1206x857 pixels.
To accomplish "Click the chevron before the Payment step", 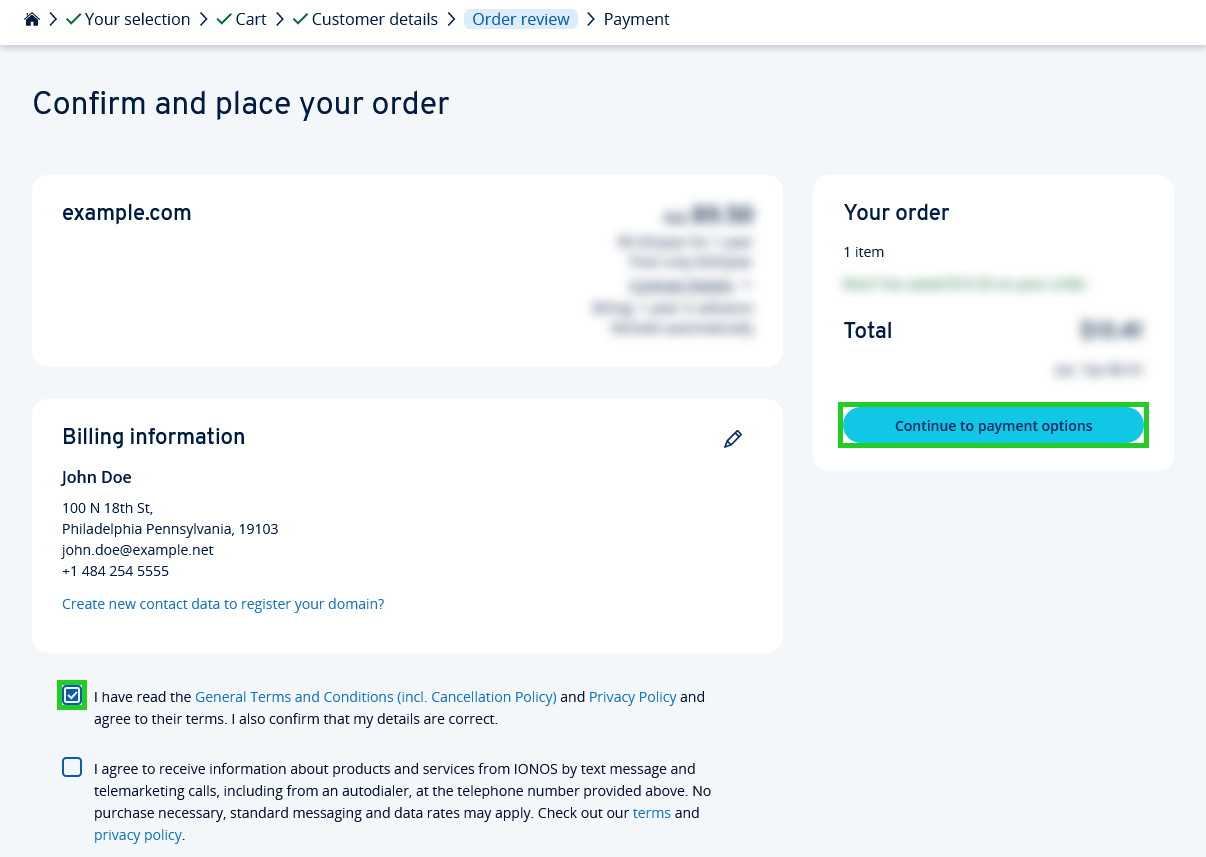I will click(590, 19).
